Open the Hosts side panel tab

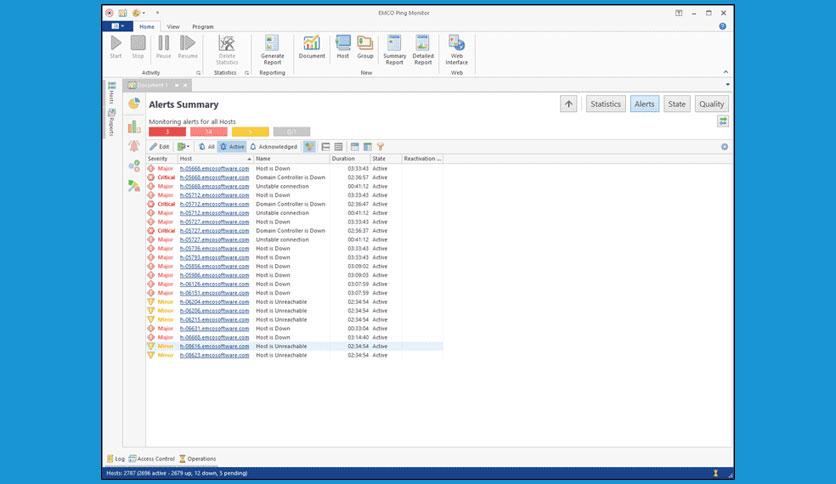point(111,93)
